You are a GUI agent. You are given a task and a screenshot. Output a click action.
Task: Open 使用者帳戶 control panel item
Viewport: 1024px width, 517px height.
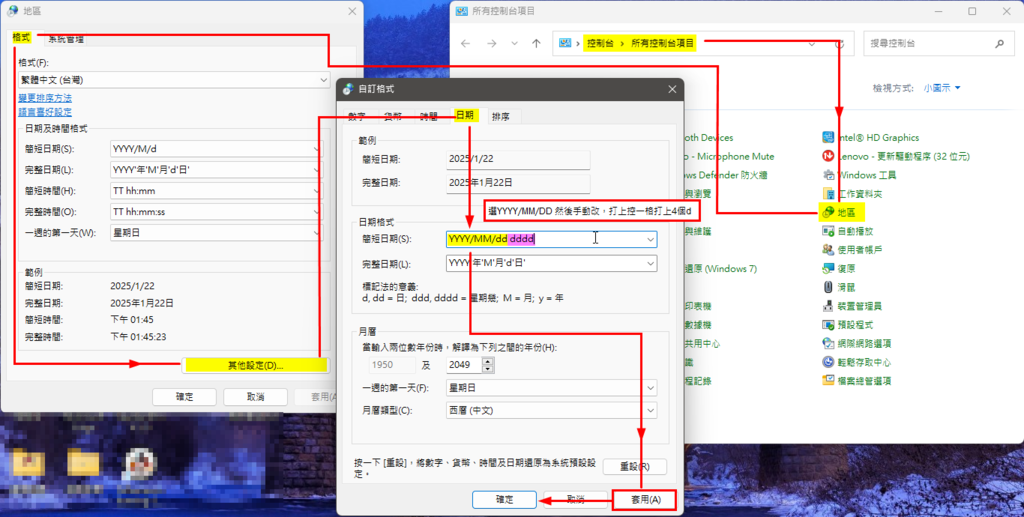pos(852,249)
